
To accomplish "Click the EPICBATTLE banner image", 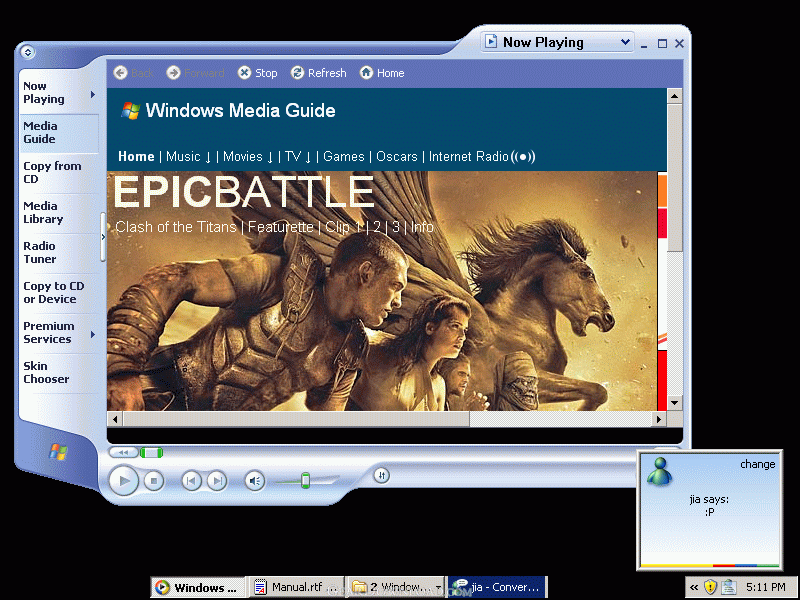I will [x=382, y=291].
